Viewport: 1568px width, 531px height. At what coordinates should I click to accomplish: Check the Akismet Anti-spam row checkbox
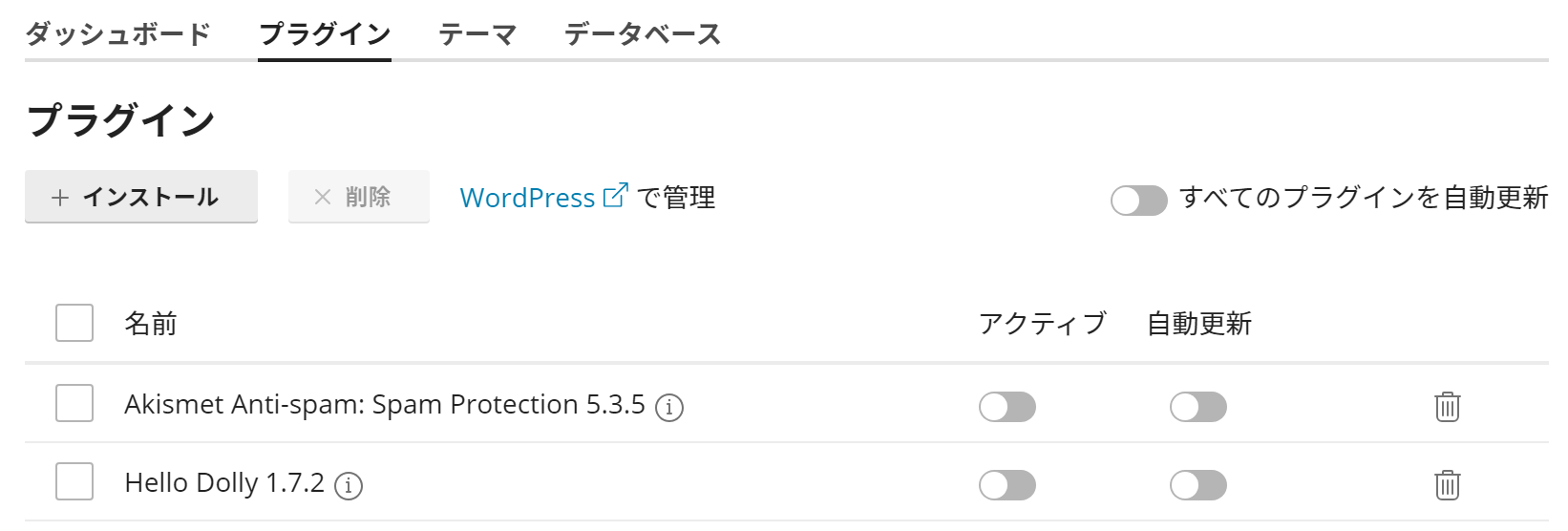click(x=74, y=403)
